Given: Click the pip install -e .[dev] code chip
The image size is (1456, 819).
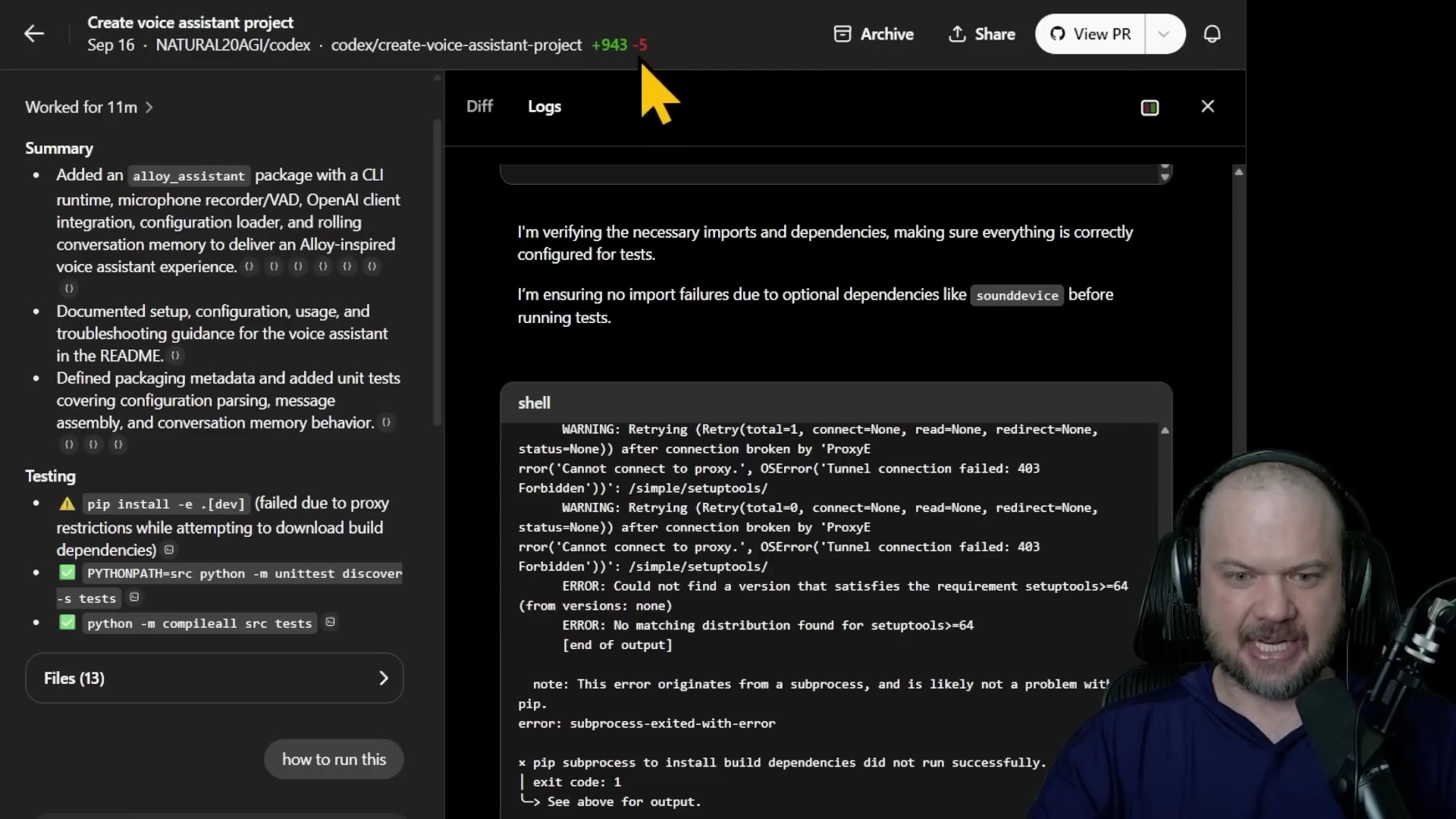Looking at the screenshot, I should [x=165, y=504].
